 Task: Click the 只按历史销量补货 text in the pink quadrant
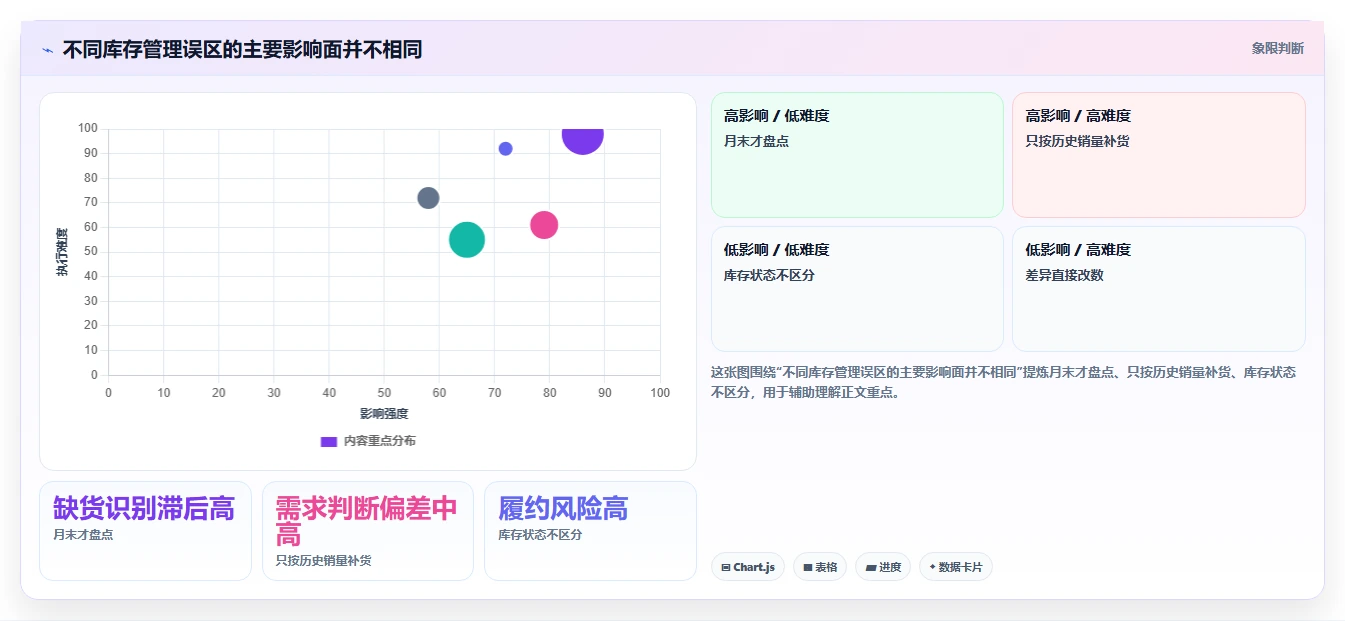(1077, 141)
